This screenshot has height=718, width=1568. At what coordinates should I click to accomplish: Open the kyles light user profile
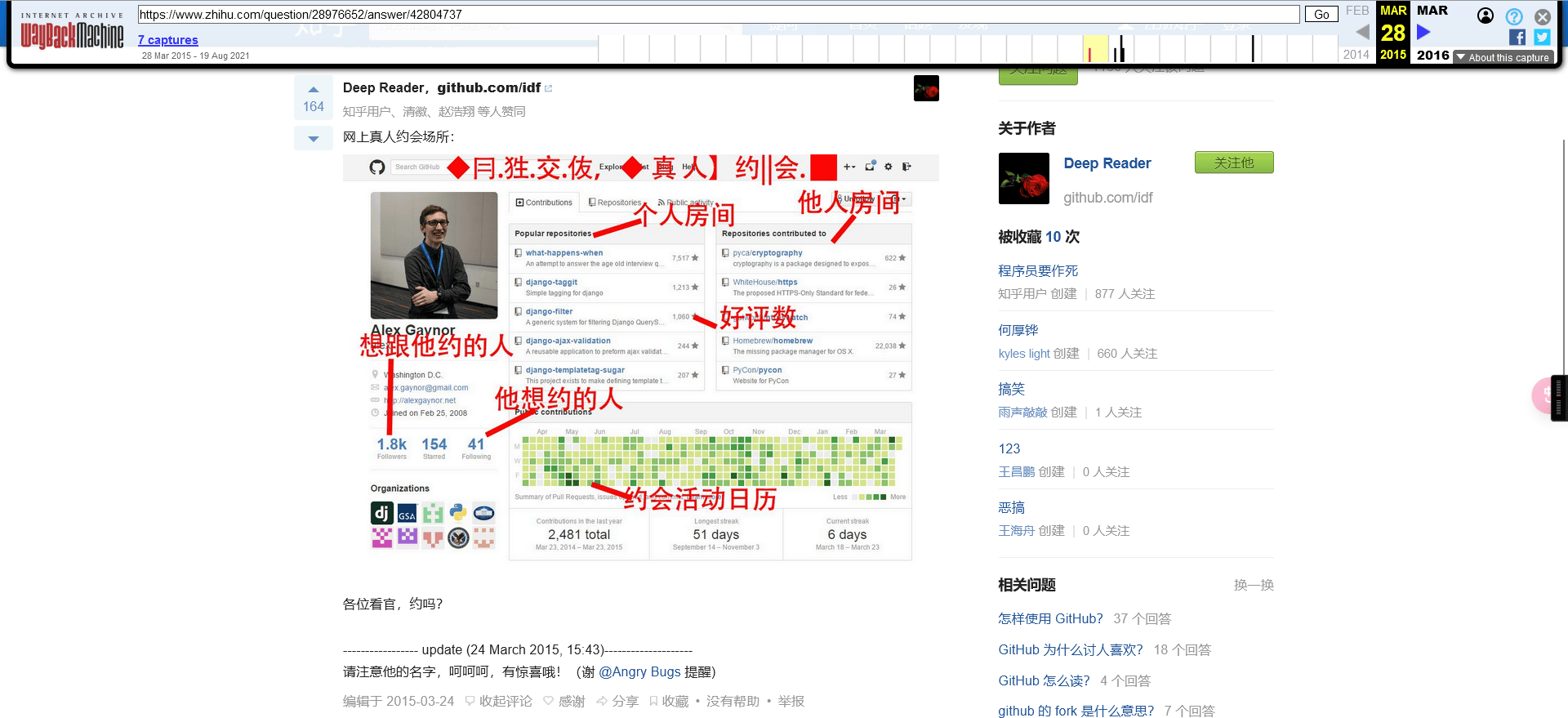point(1024,354)
